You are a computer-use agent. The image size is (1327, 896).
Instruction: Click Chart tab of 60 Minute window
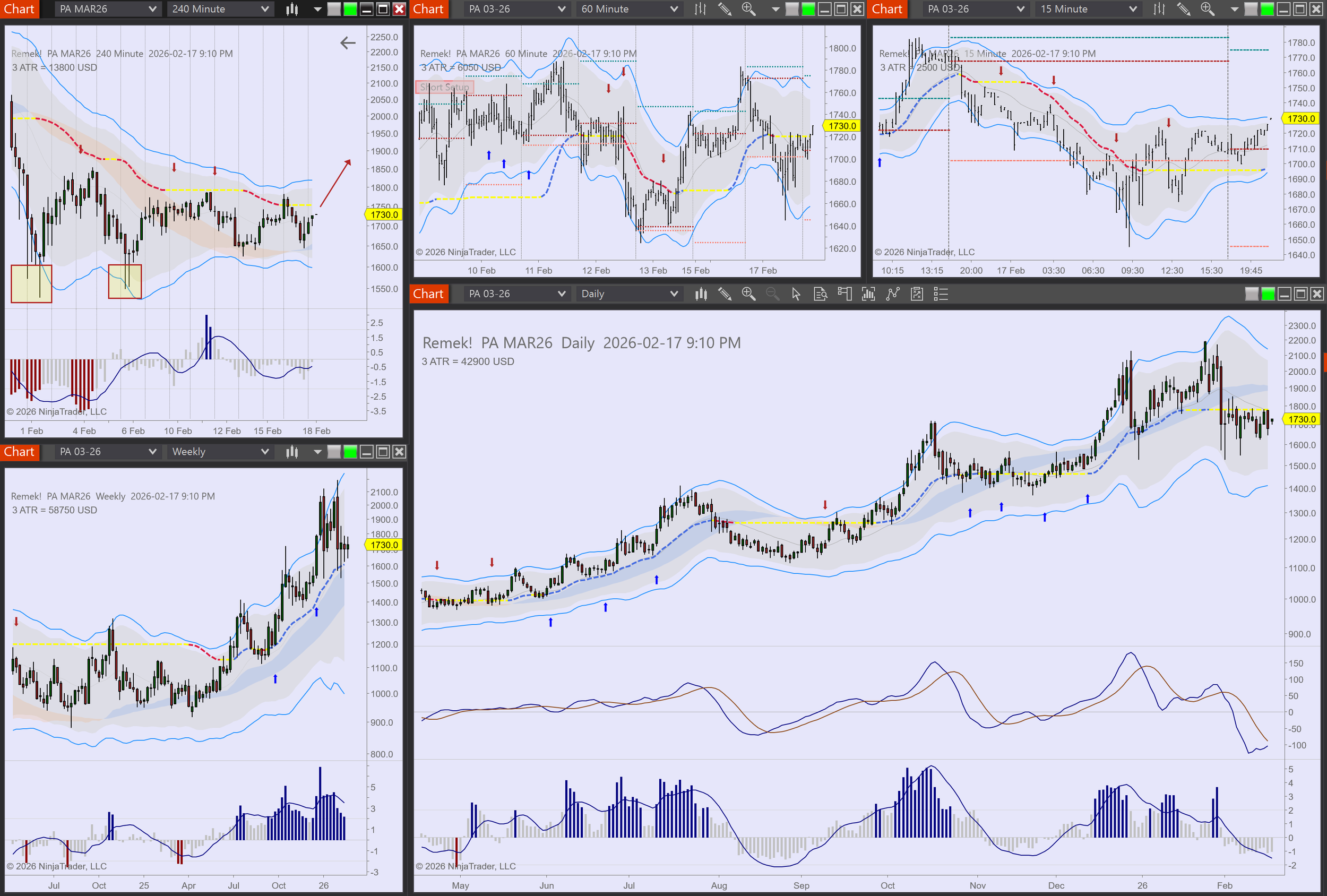point(428,9)
